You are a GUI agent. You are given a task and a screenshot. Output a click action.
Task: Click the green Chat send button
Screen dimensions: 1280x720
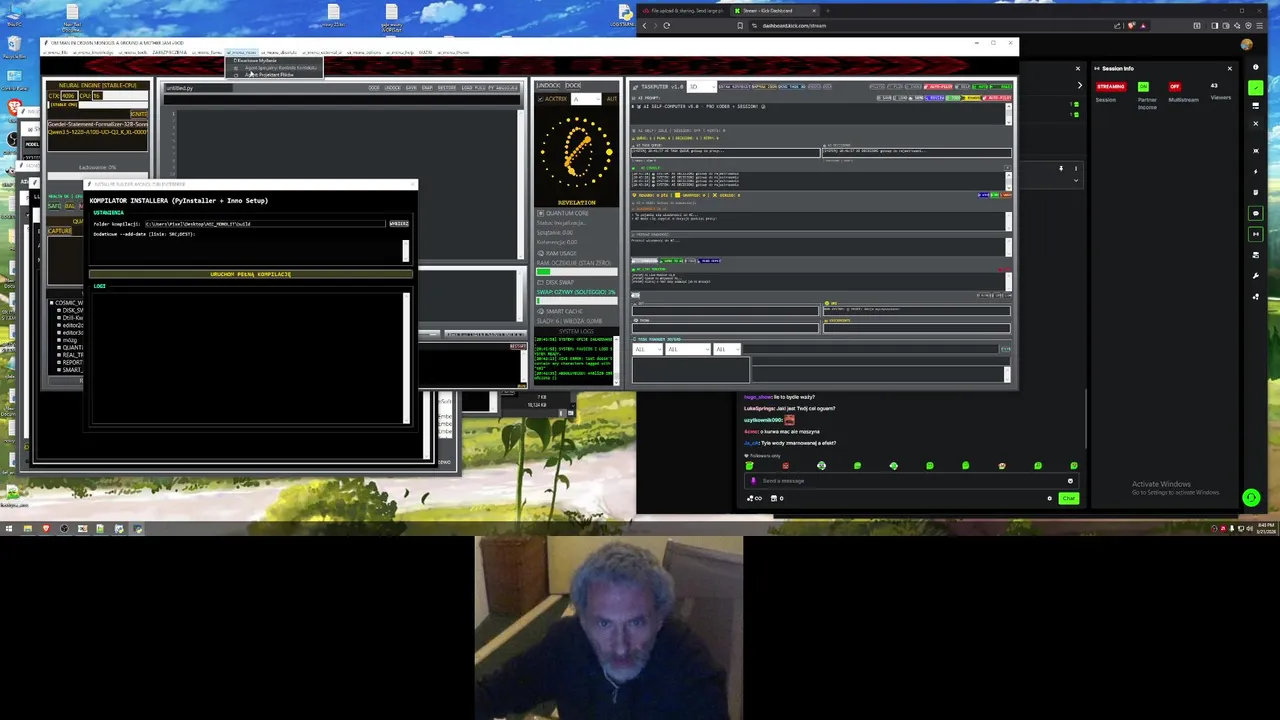coord(1069,498)
